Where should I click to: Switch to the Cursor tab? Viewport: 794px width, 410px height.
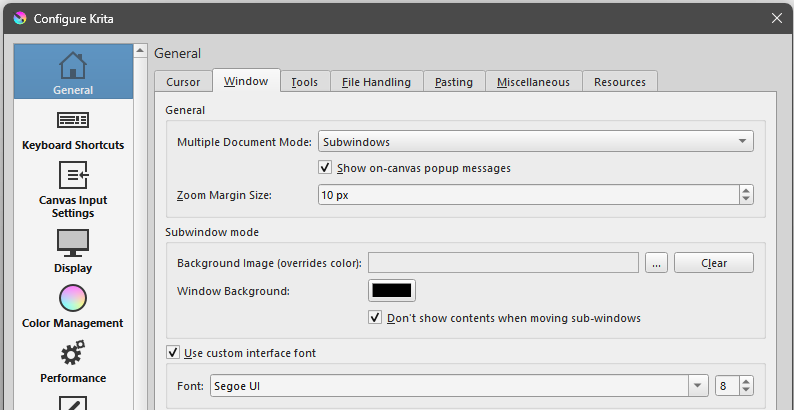pos(183,82)
